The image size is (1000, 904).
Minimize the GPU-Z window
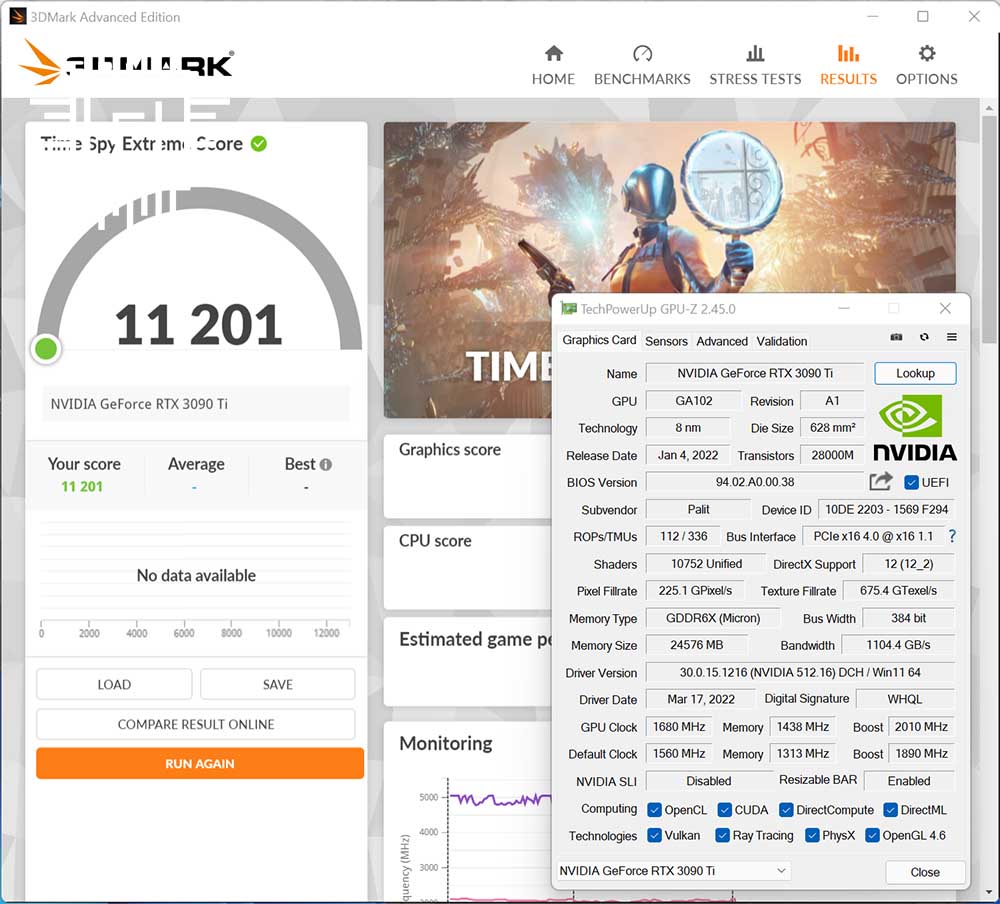coord(844,309)
